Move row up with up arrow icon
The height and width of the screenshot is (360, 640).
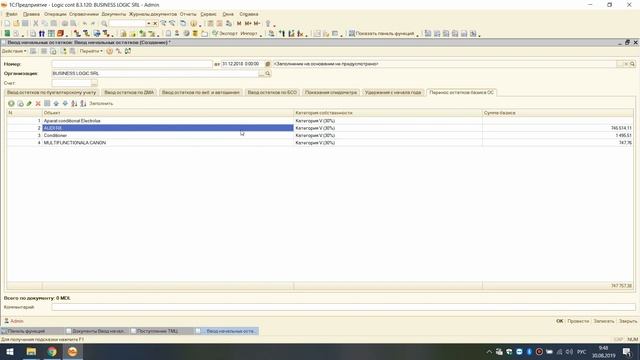pyautogui.click(x=56, y=104)
